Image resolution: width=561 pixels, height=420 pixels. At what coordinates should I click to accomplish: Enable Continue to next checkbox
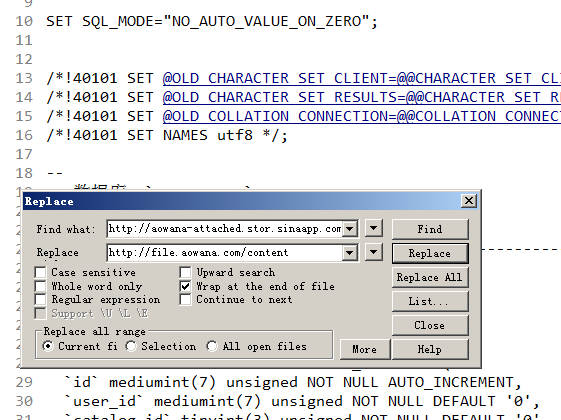(x=185, y=299)
